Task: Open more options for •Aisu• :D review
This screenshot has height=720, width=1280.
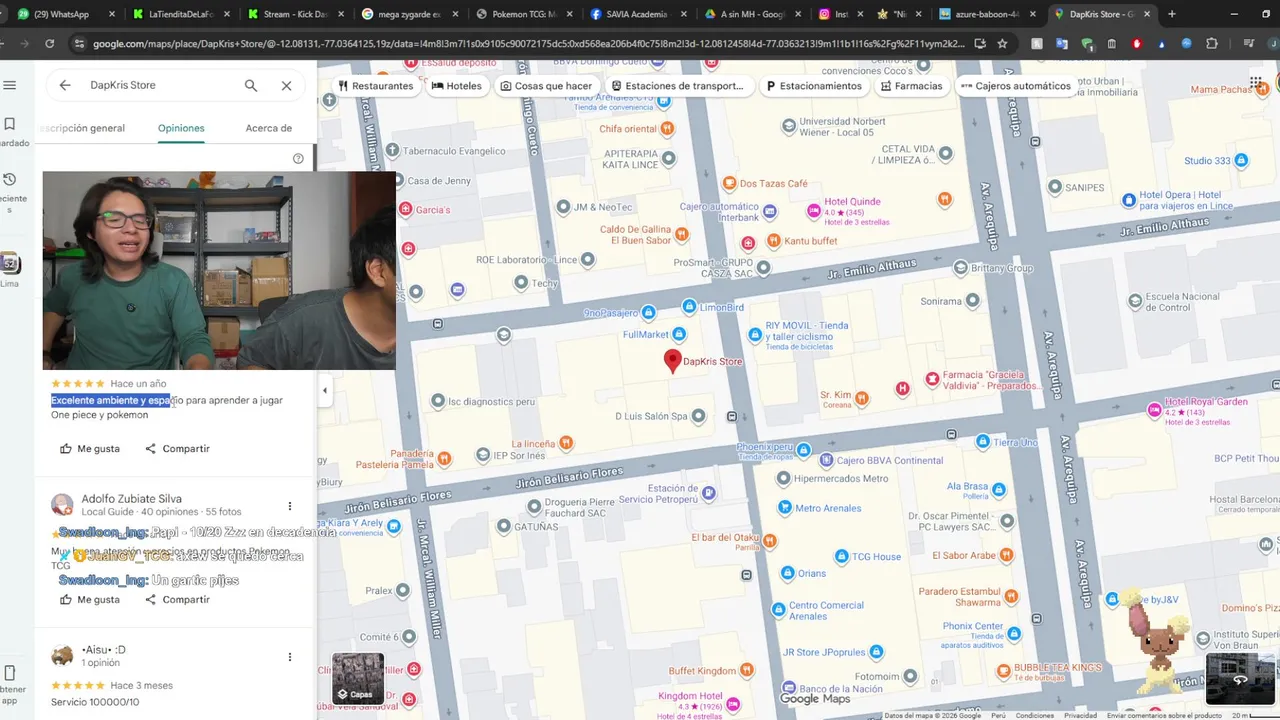Action: coord(290,657)
